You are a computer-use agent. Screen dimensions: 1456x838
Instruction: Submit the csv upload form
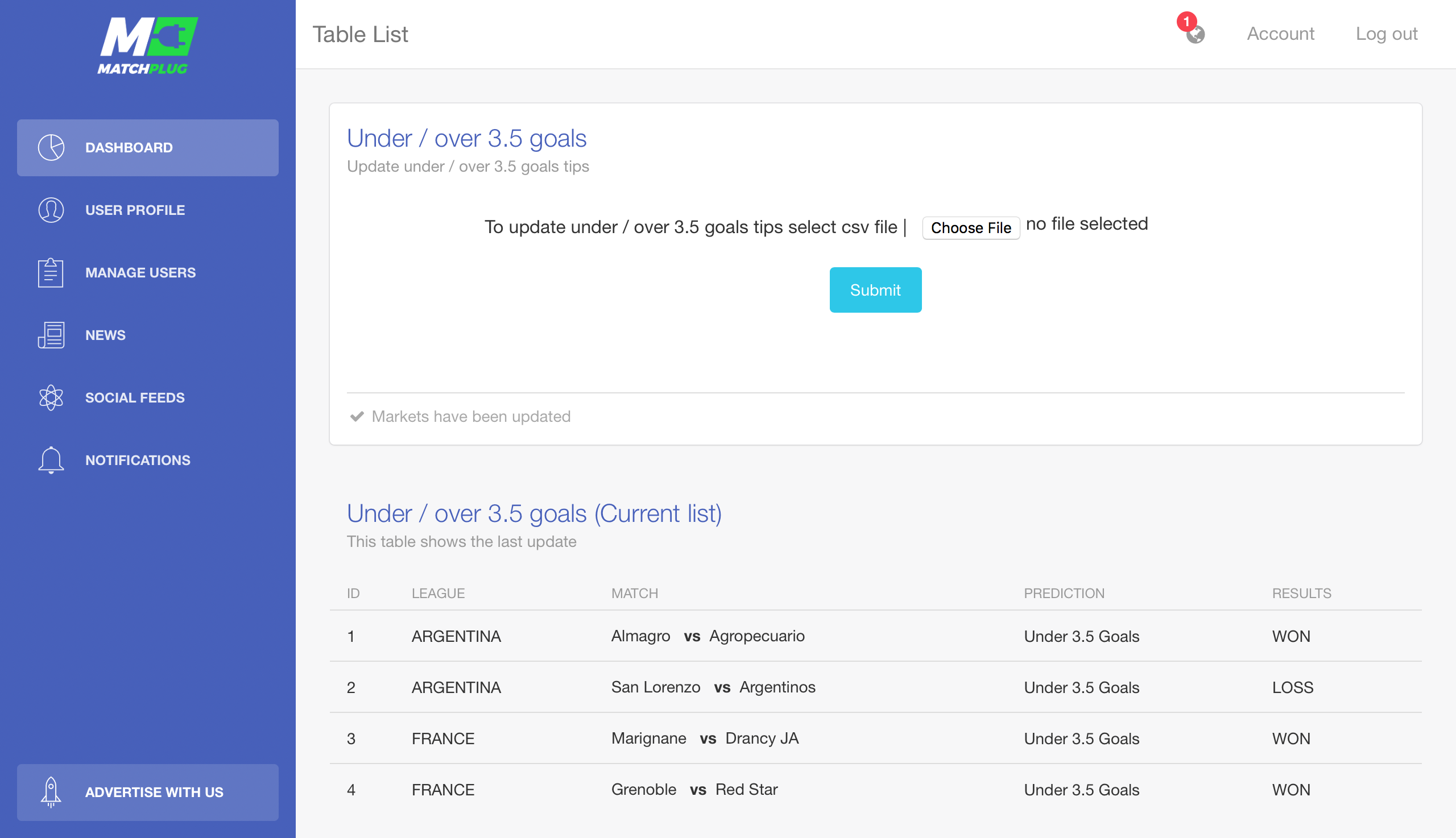point(875,290)
